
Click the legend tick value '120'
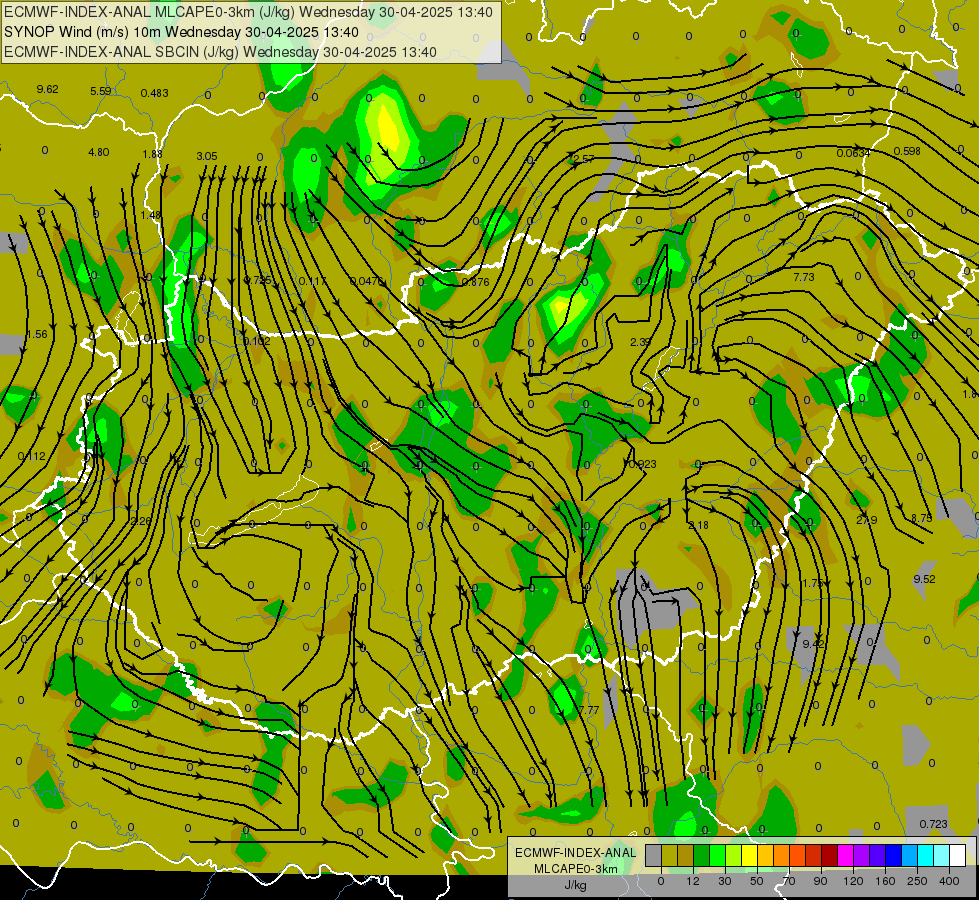[x=853, y=881]
